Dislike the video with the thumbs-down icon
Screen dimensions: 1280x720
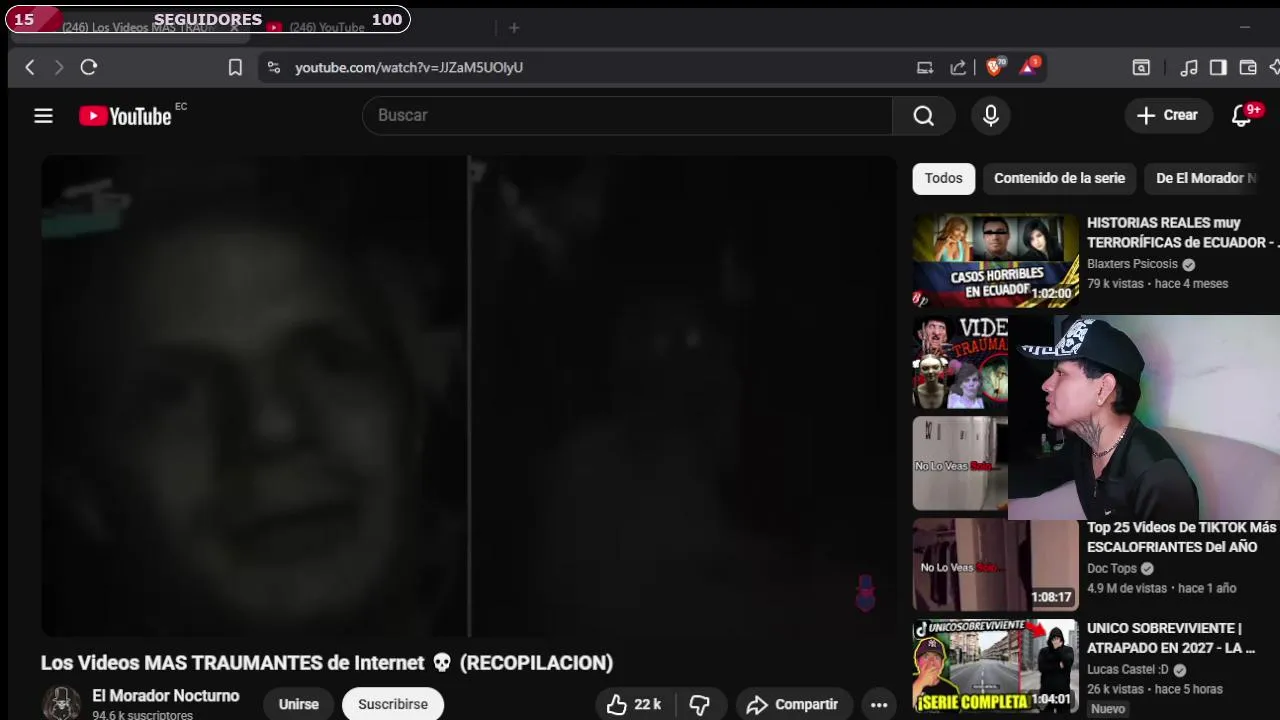(700, 704)
